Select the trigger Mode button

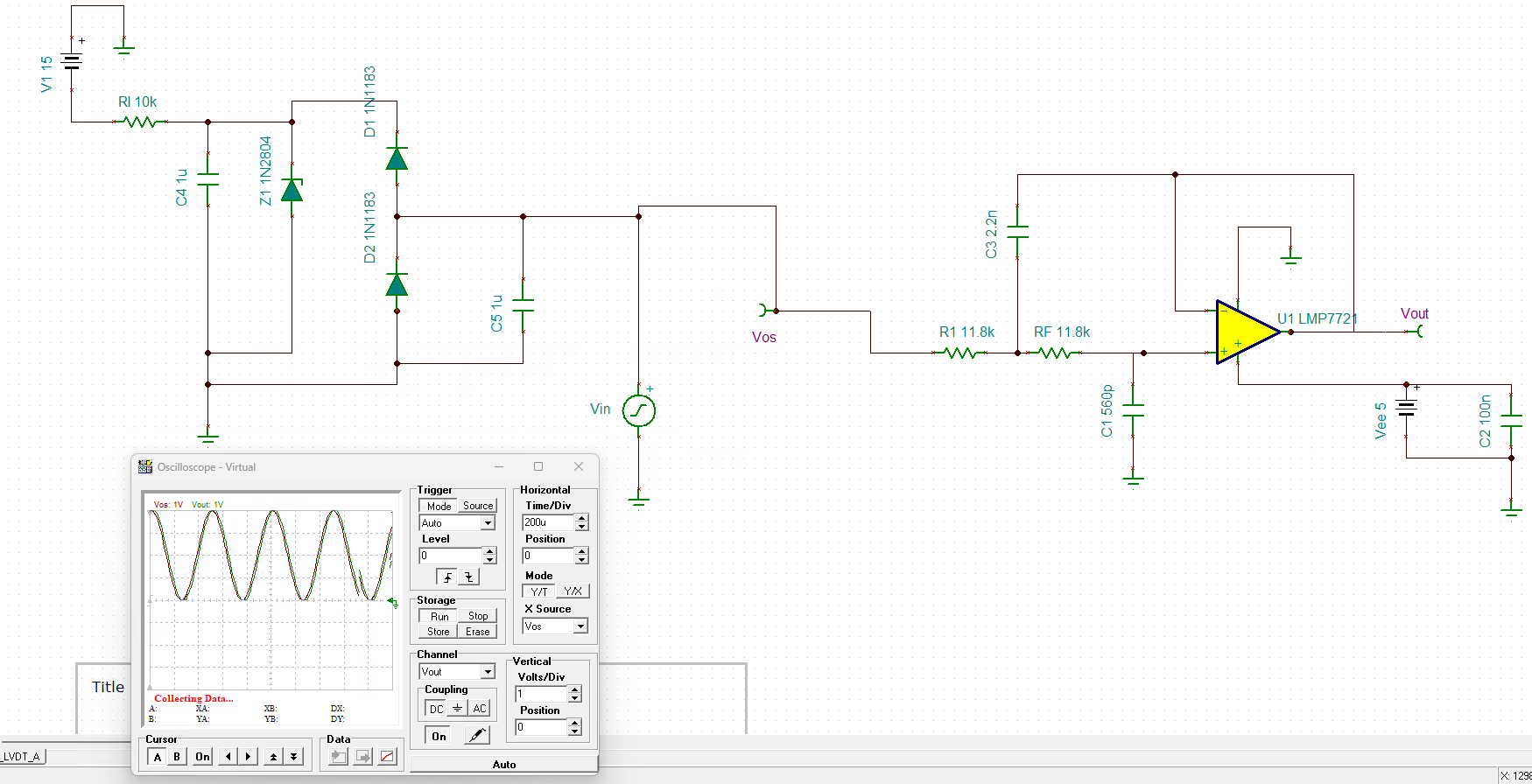[x=439, y=506]
